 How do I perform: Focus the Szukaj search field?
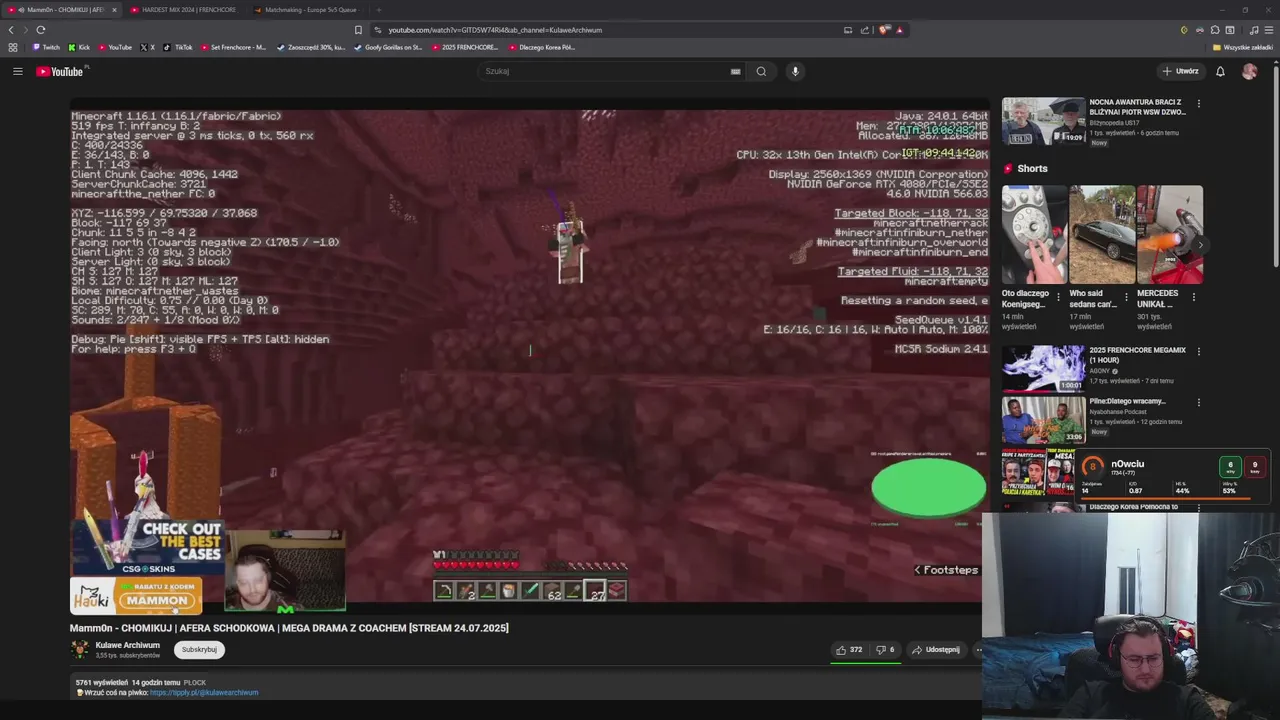(610, 71)
